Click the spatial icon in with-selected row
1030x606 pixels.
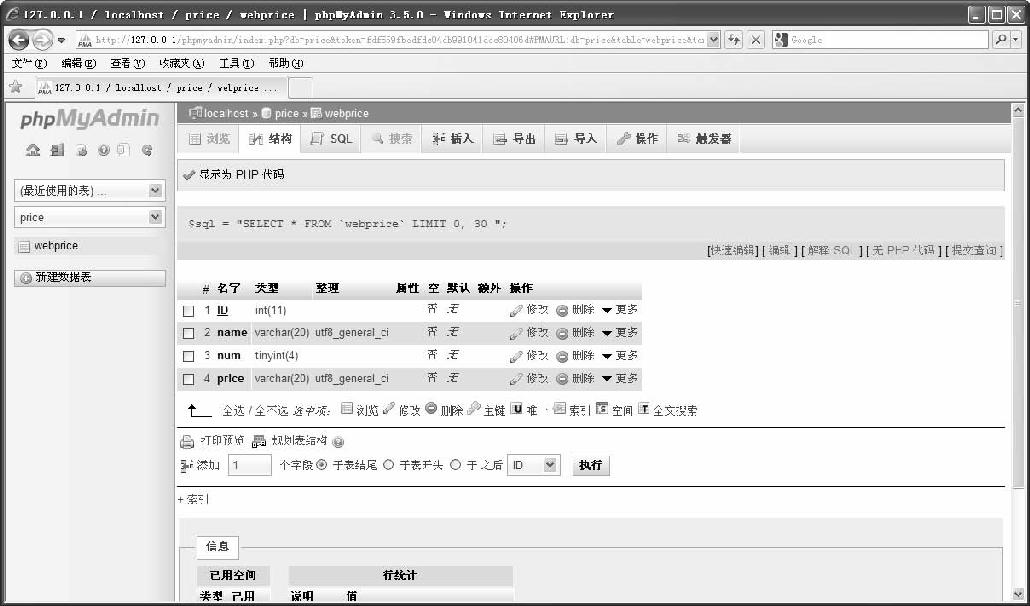pyautogui.click(x=602, y=408)
